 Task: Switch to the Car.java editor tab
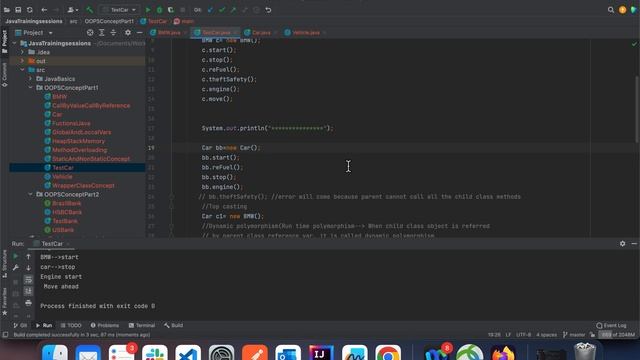point(260,33)
